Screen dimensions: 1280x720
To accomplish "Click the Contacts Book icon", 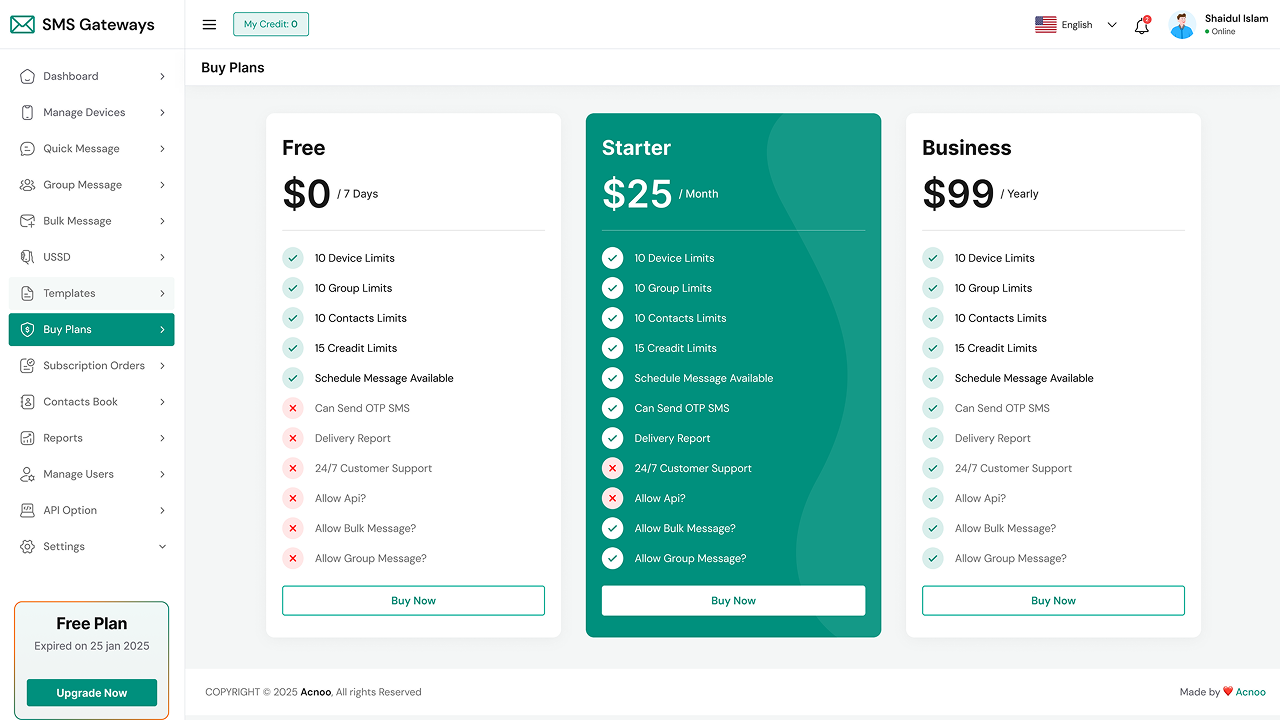I will (27, 402).
